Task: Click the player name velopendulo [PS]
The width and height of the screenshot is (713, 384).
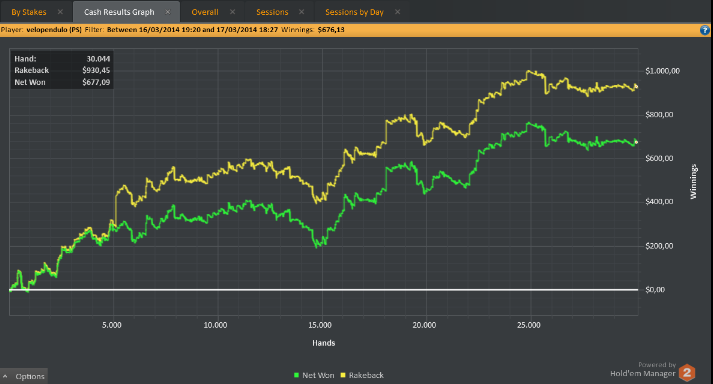Action: [54, 30]
